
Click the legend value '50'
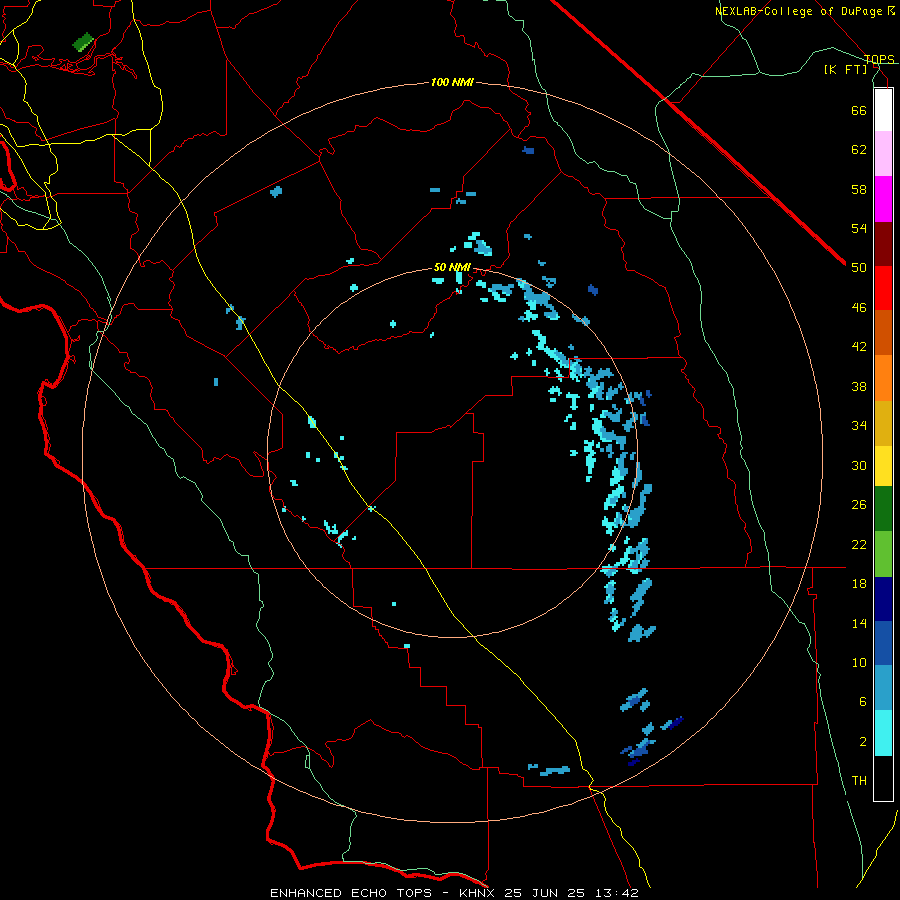tap(859, 268)
